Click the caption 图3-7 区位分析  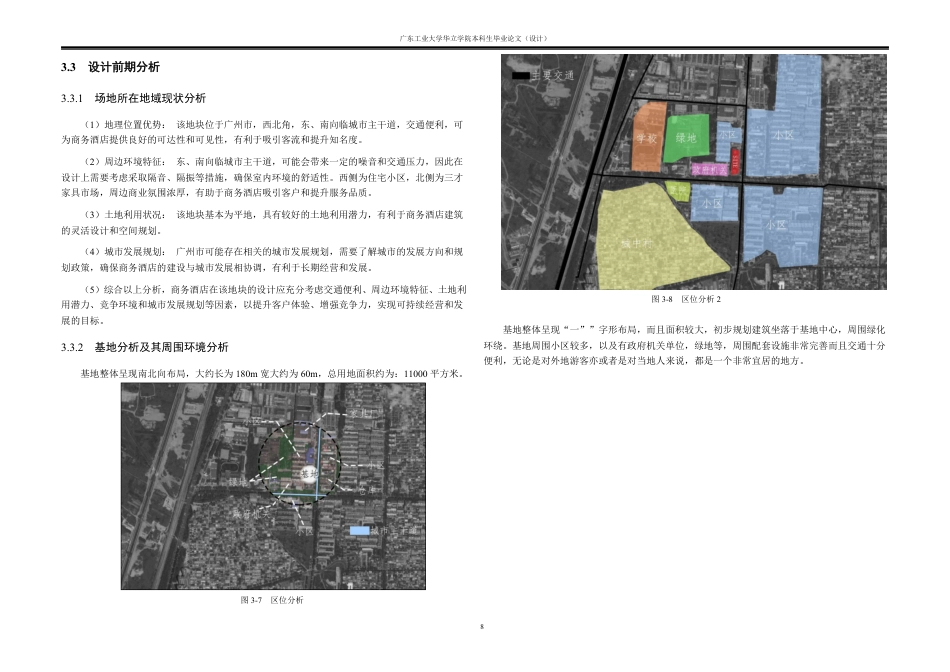[272, 599]
